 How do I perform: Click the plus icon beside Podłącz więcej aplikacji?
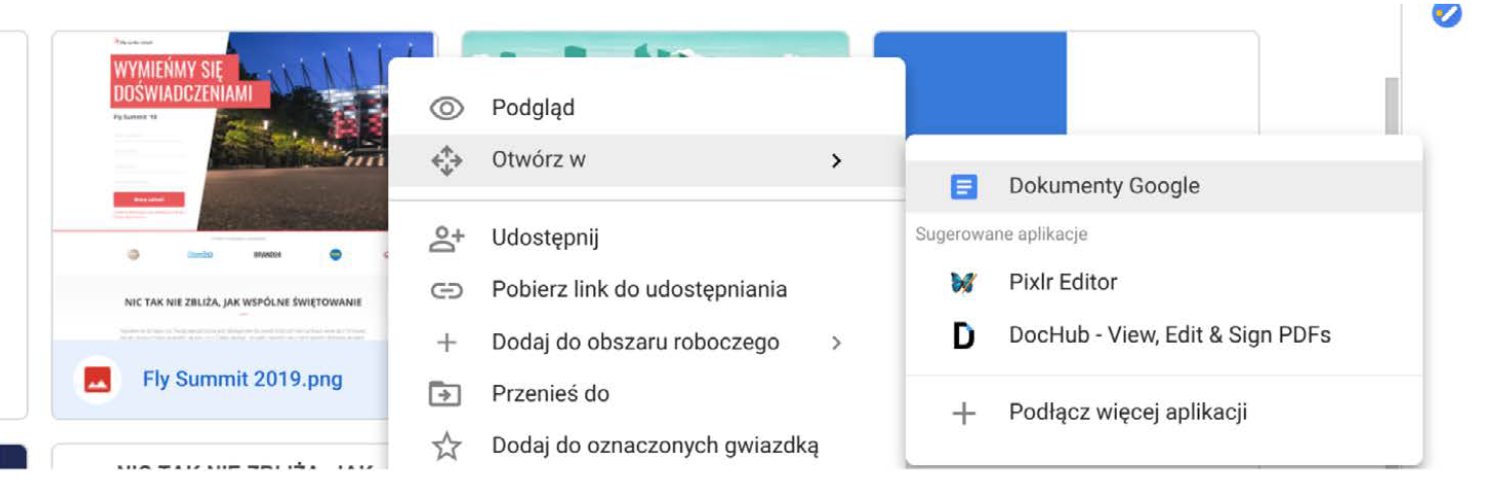963,413
